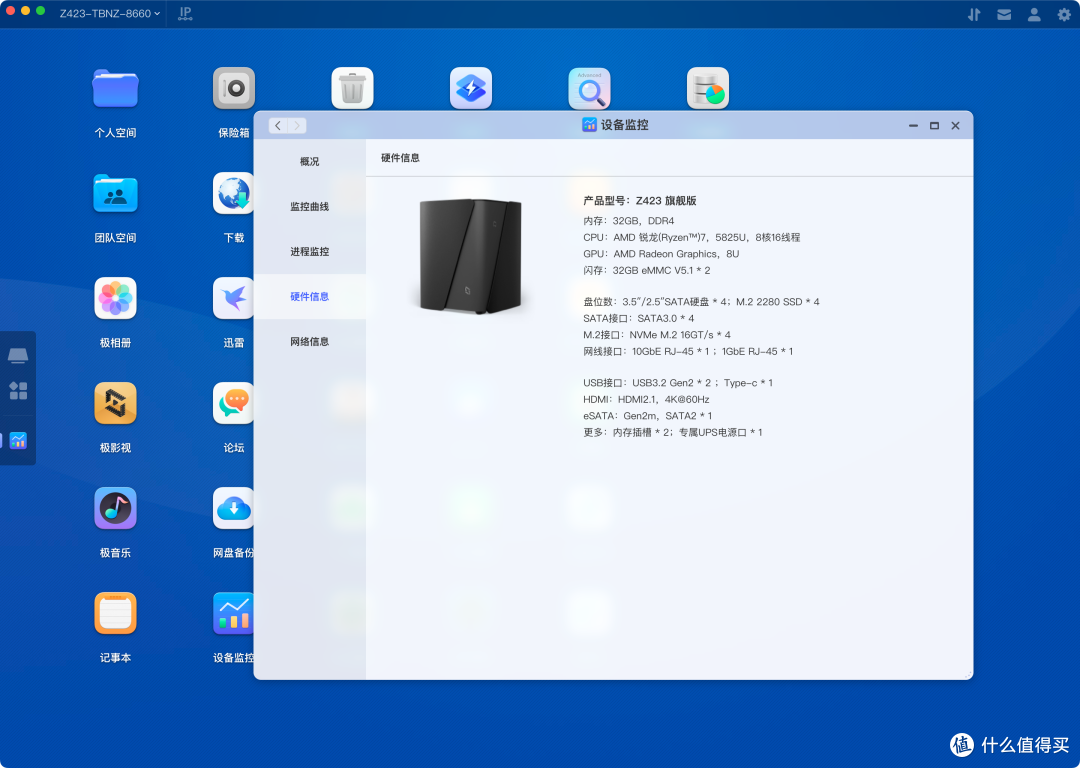Click the green macOS fullscreen button
The height and width of the screenshot is (768, 1080).
pyautogui.click(x=41, y=10)
